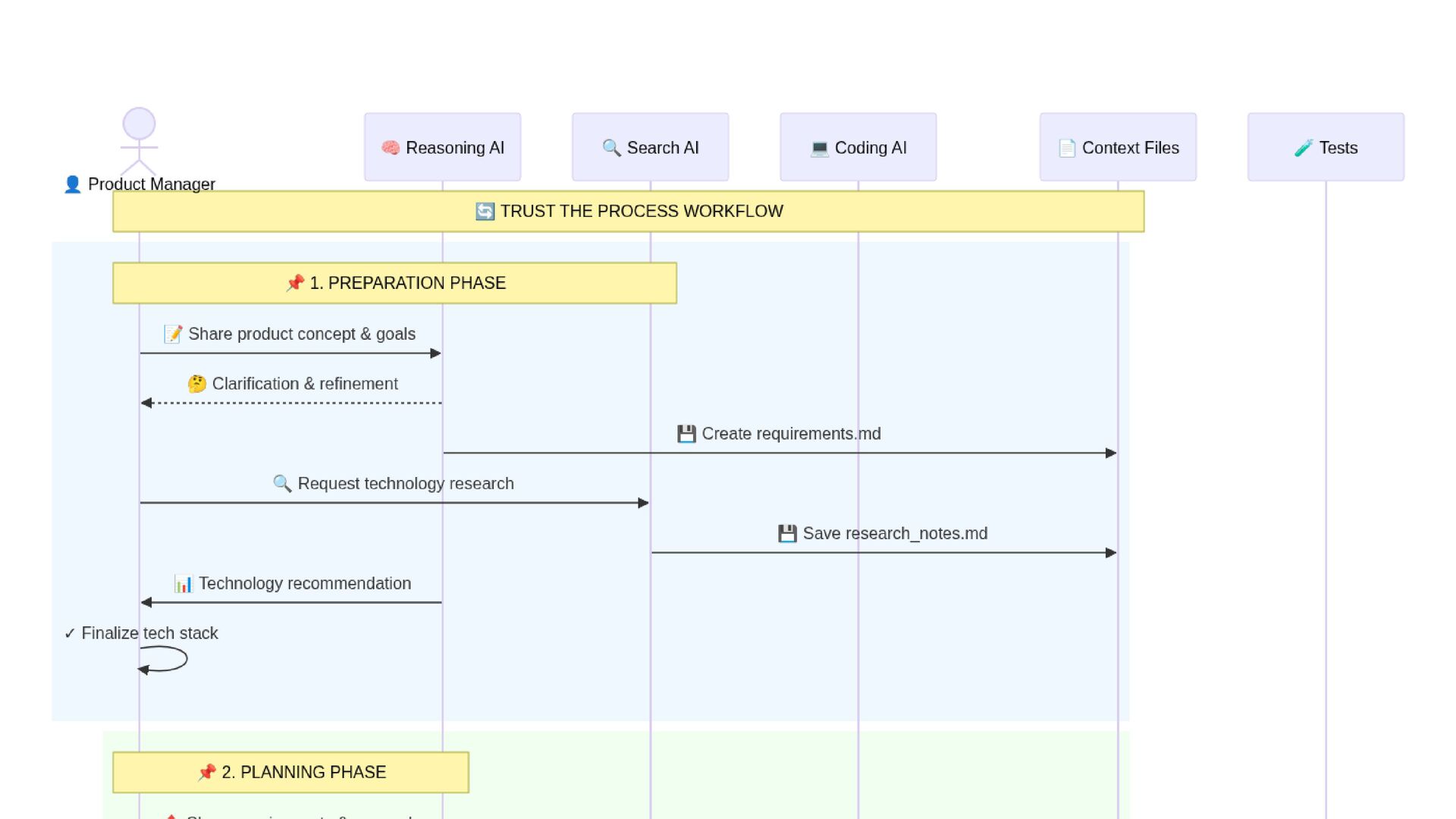Click the Finalize tech stack self-loop arrow
This screenshot has width=1456, height=819.
[163, 659]
